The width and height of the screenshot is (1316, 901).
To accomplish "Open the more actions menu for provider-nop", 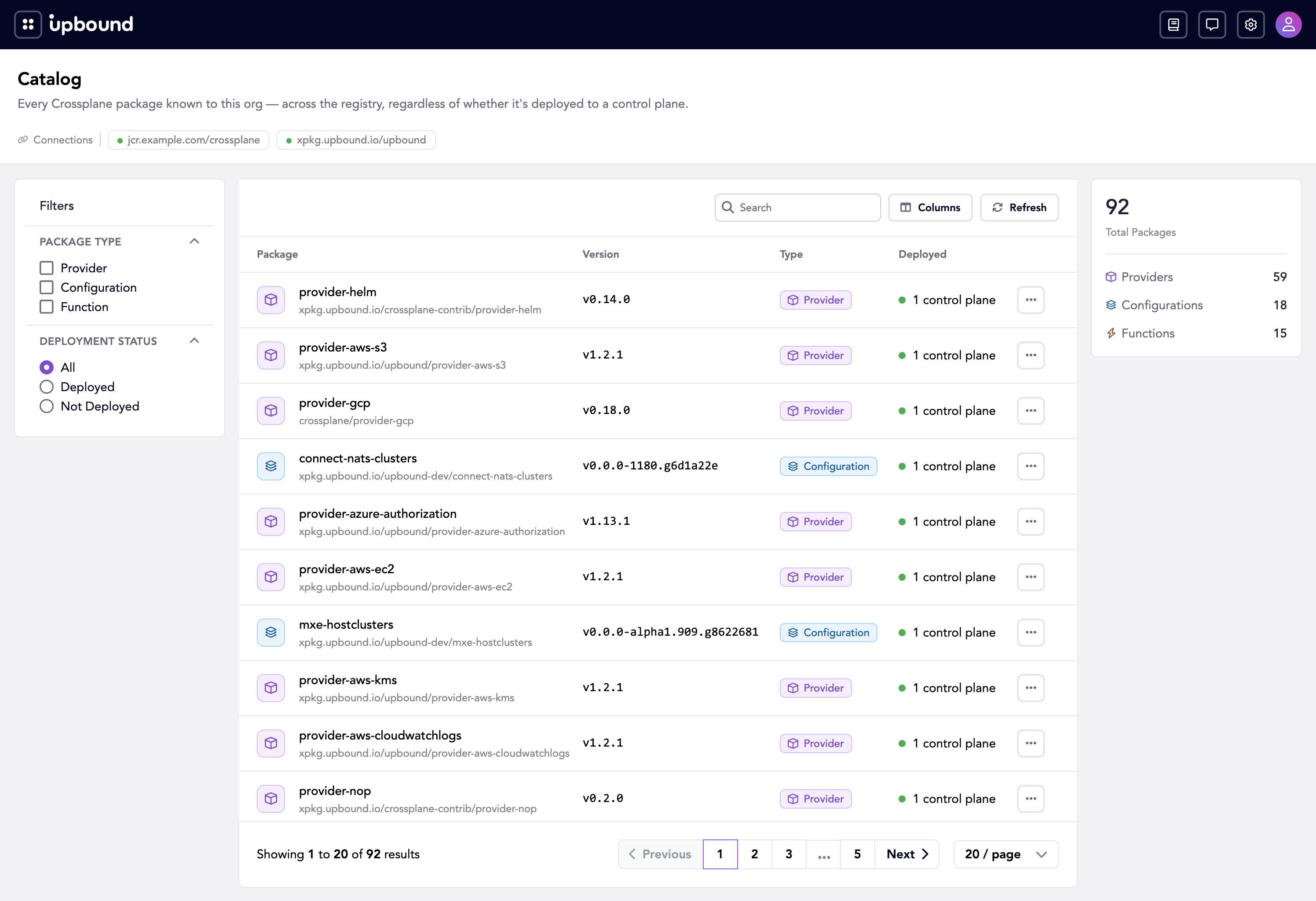I will point(1031,799).
